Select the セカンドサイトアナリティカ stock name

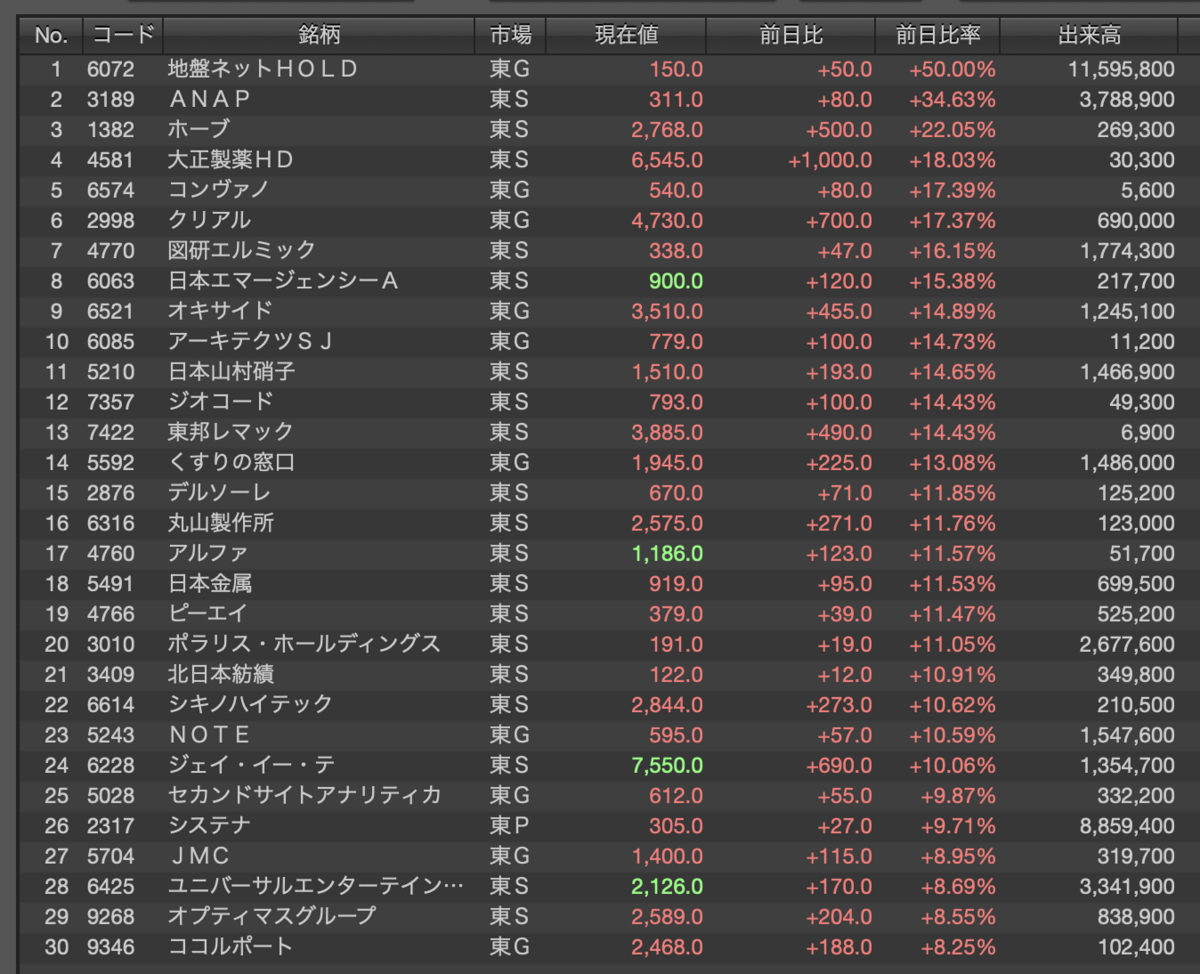click(304, 795)
